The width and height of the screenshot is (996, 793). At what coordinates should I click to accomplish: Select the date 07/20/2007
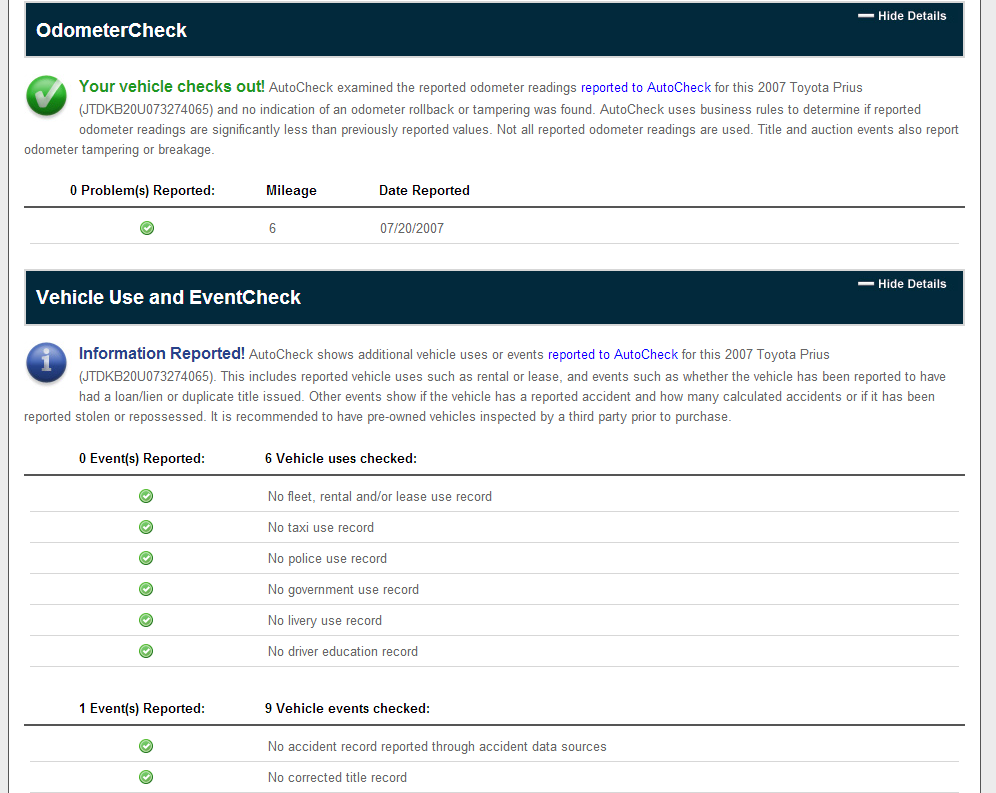[x=412, y=229]
